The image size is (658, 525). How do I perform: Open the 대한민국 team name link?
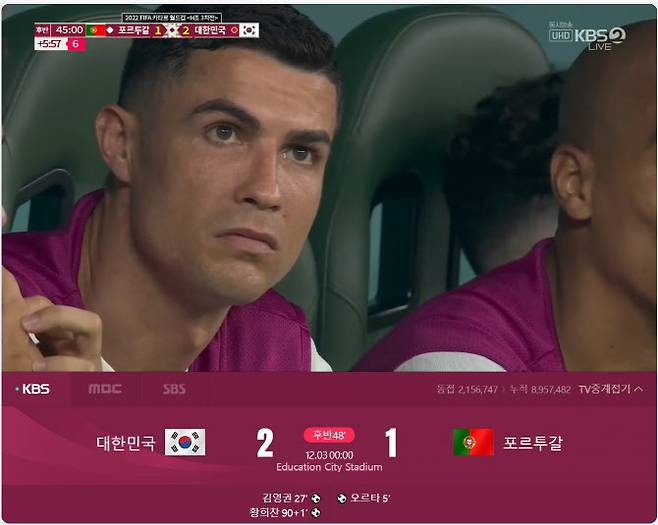click(125, 443)
